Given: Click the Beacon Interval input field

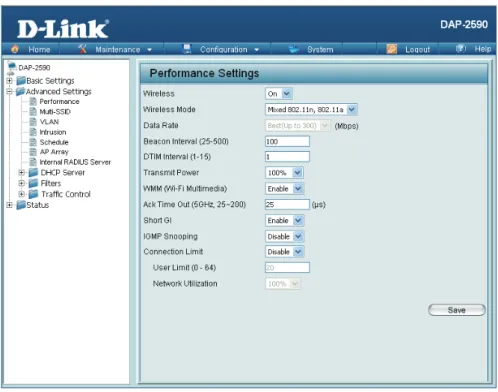Looking at the screenshot, I should coord(287,141).
